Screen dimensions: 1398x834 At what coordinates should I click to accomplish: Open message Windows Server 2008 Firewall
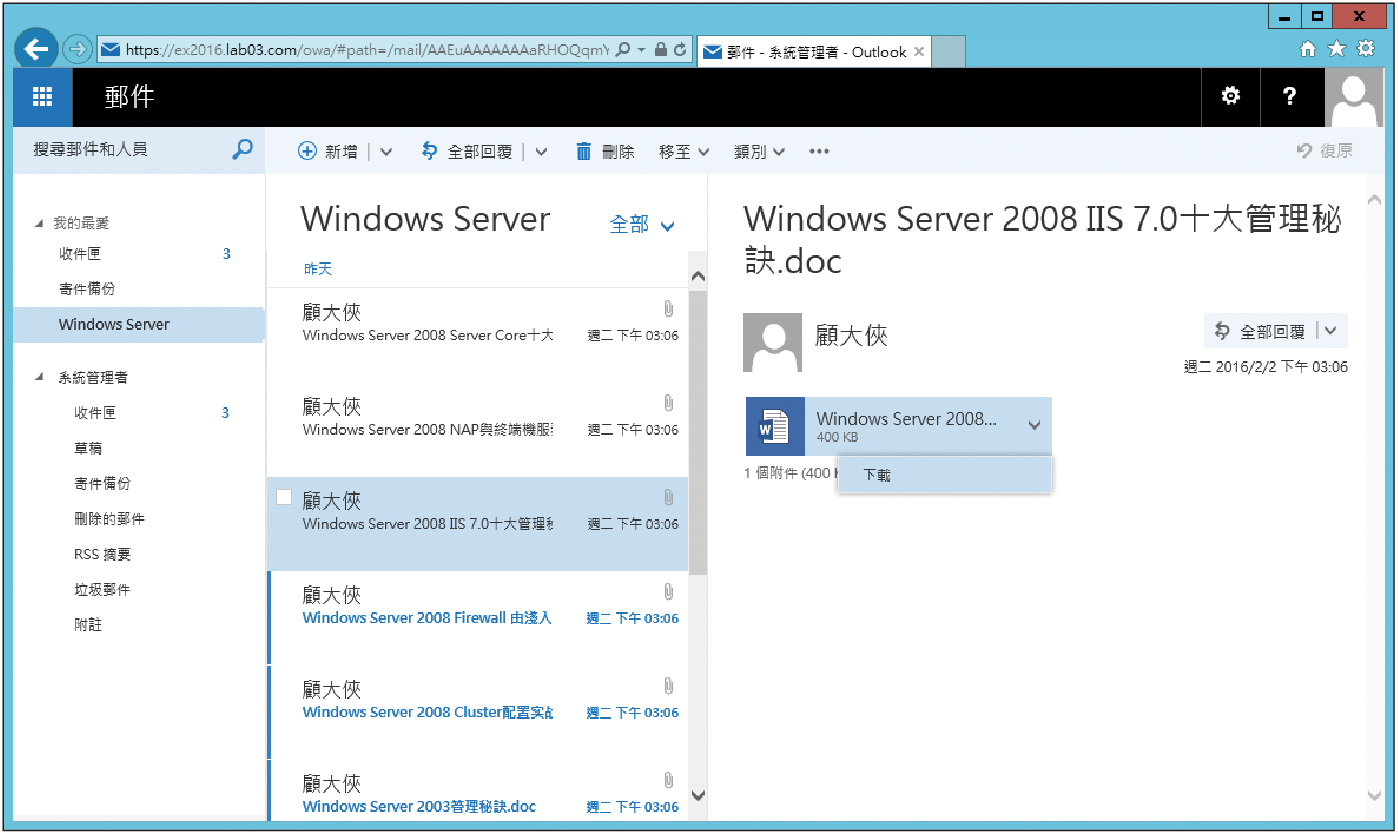pyautogui.click(x=478, y=618)
